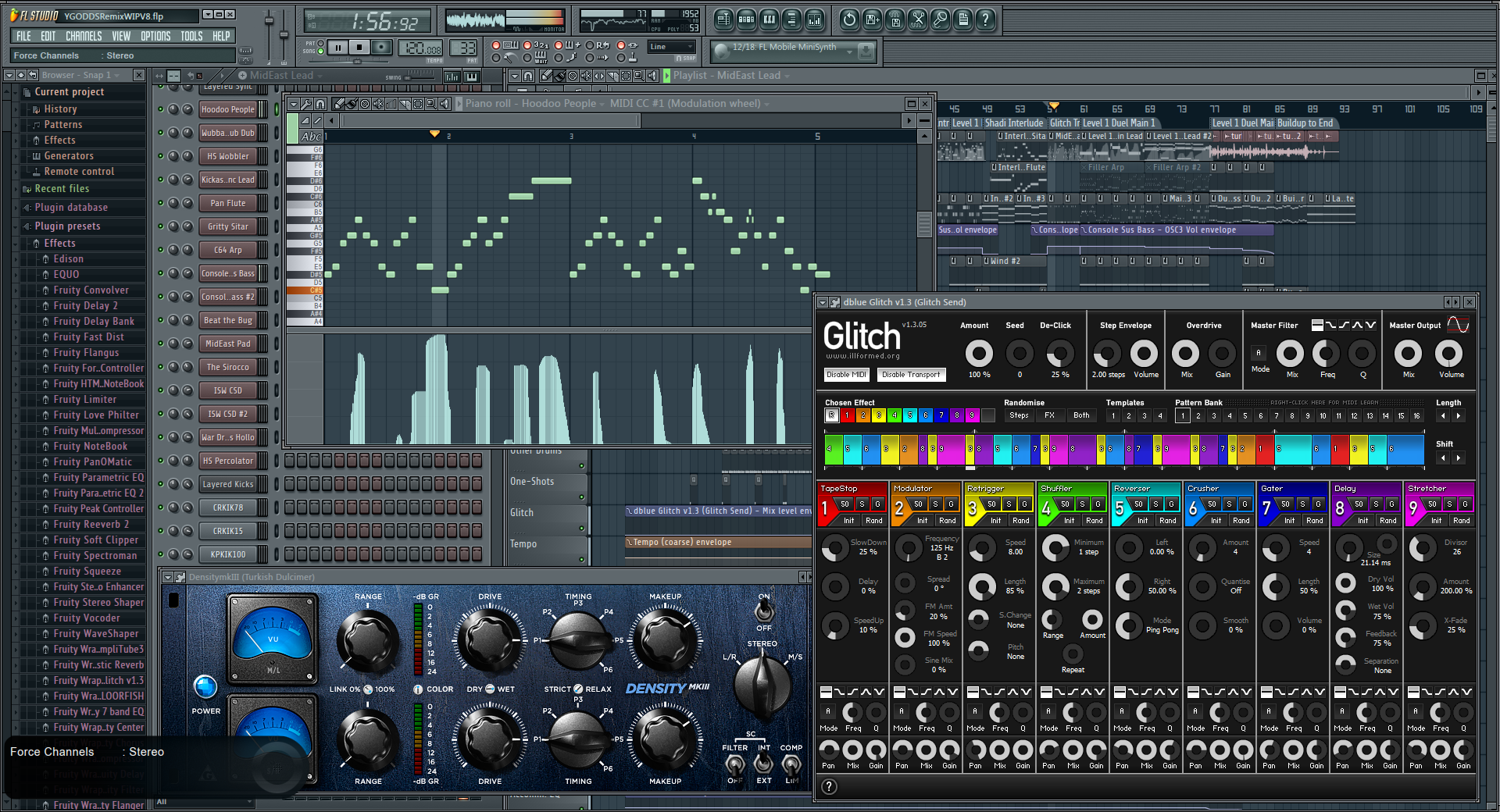
Task: Toggle the green LED on Pan Flute channel
Action: point(161,203)
